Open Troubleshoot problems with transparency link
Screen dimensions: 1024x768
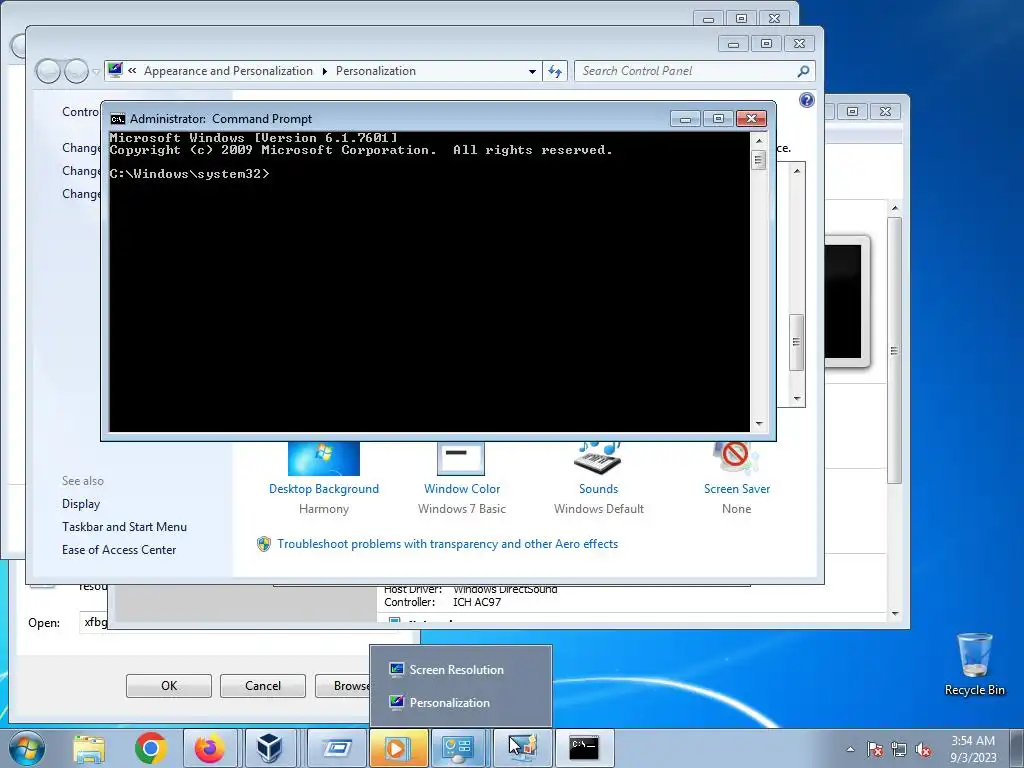click(447, 544)
